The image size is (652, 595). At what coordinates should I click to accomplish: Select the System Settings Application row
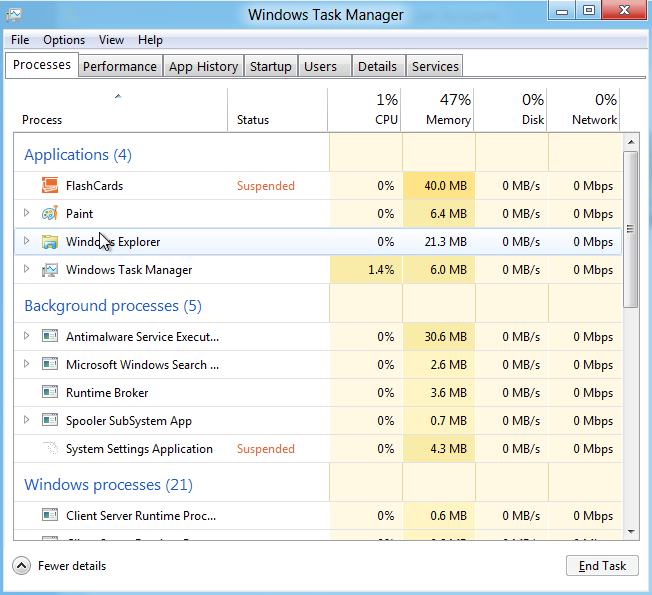click(318, 449)
